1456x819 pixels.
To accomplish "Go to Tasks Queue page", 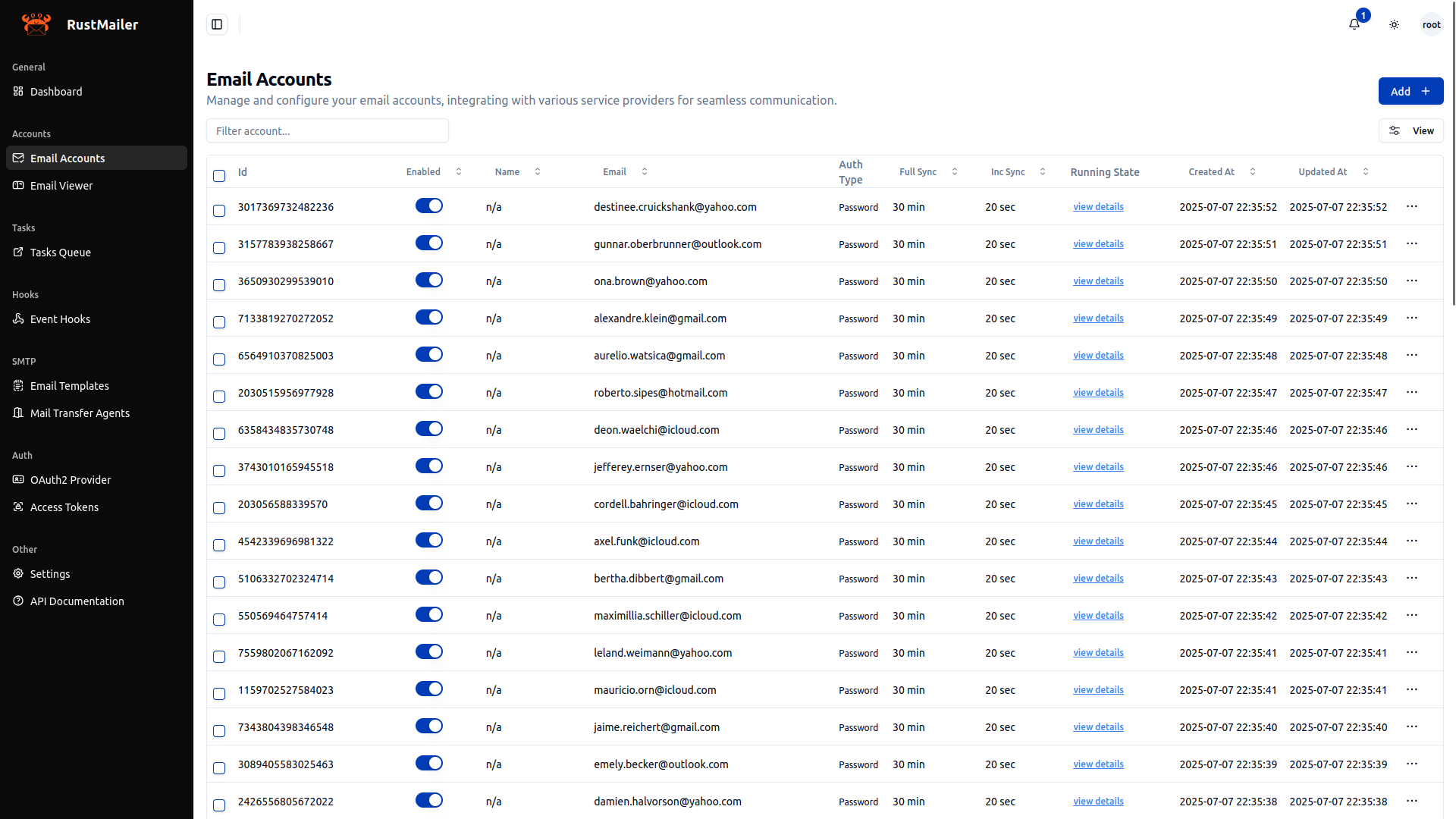I will [x=60, y=253].
